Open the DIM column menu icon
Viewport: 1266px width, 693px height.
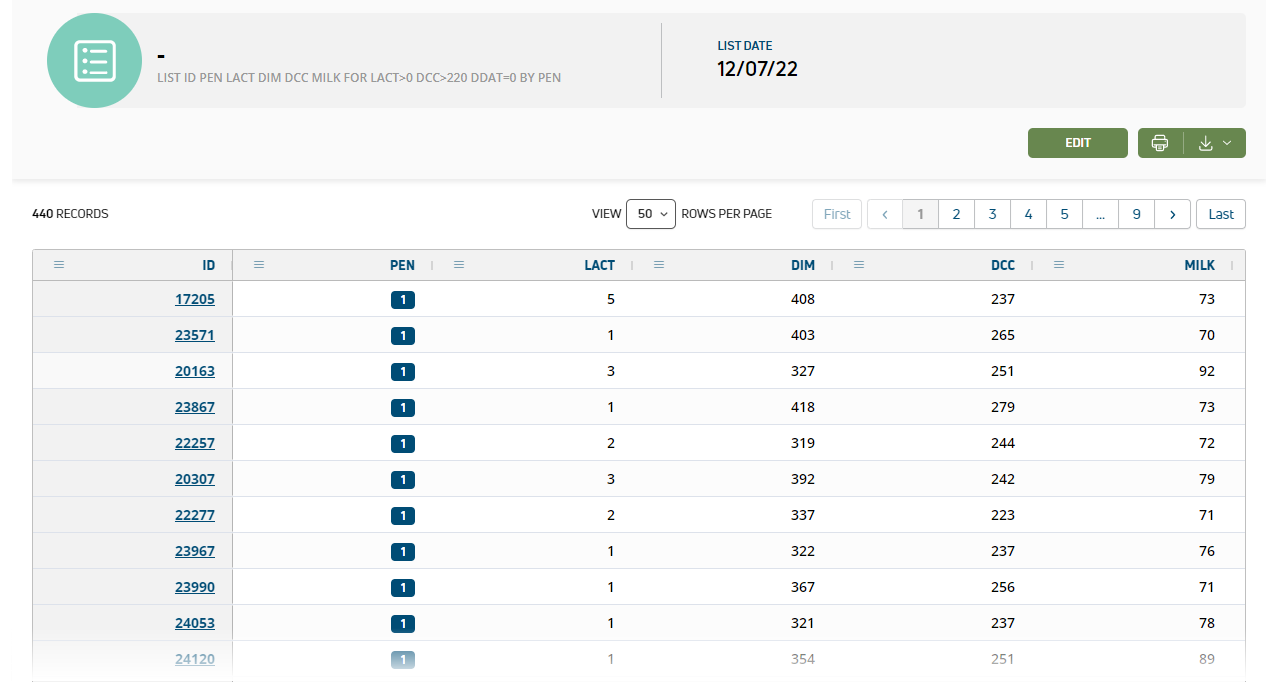659,265
